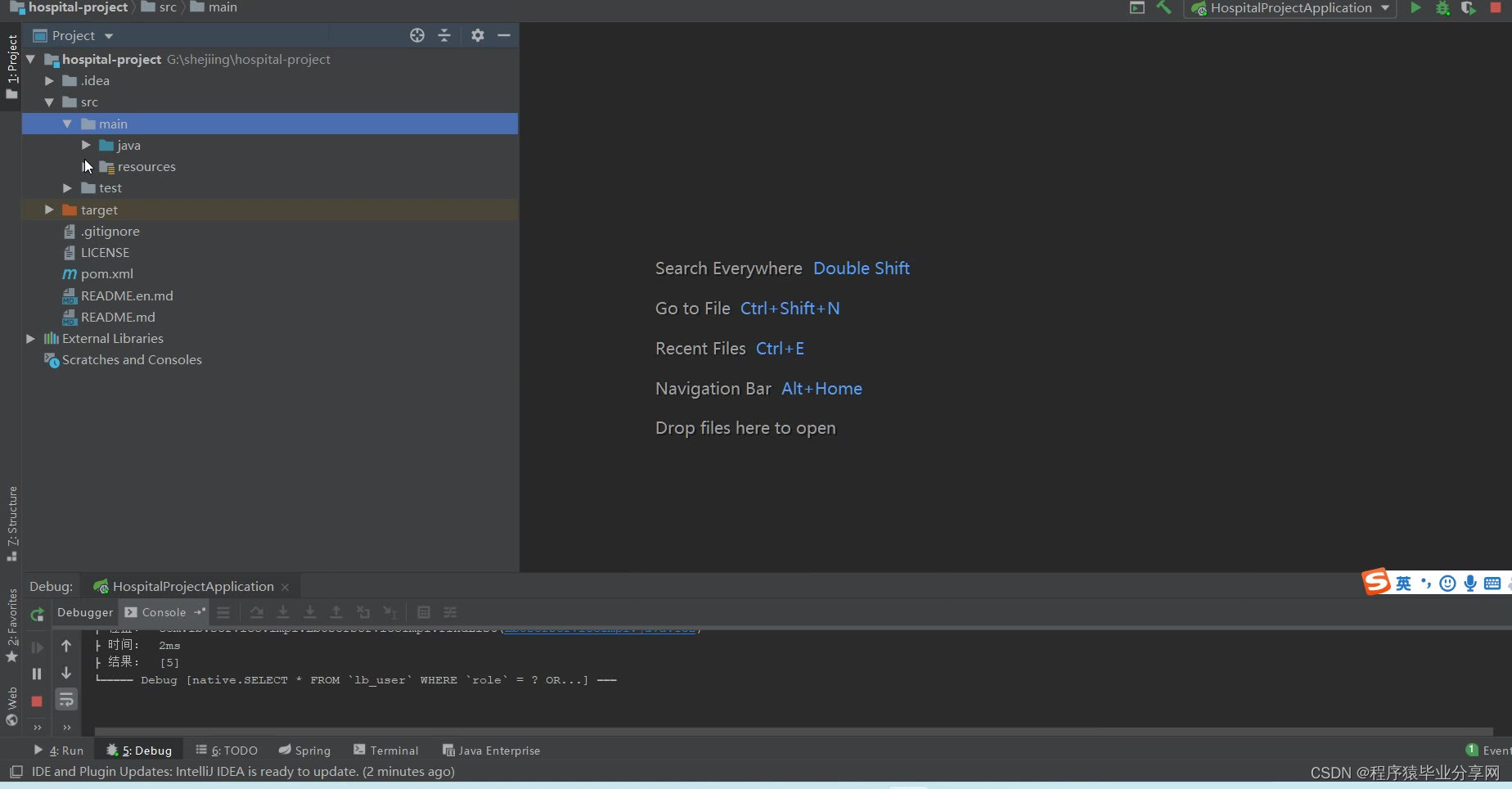Close the HospitalProjectApplication debug tab
The width and height of the screenshot is (1512, 789).
[x=285, y=587]
